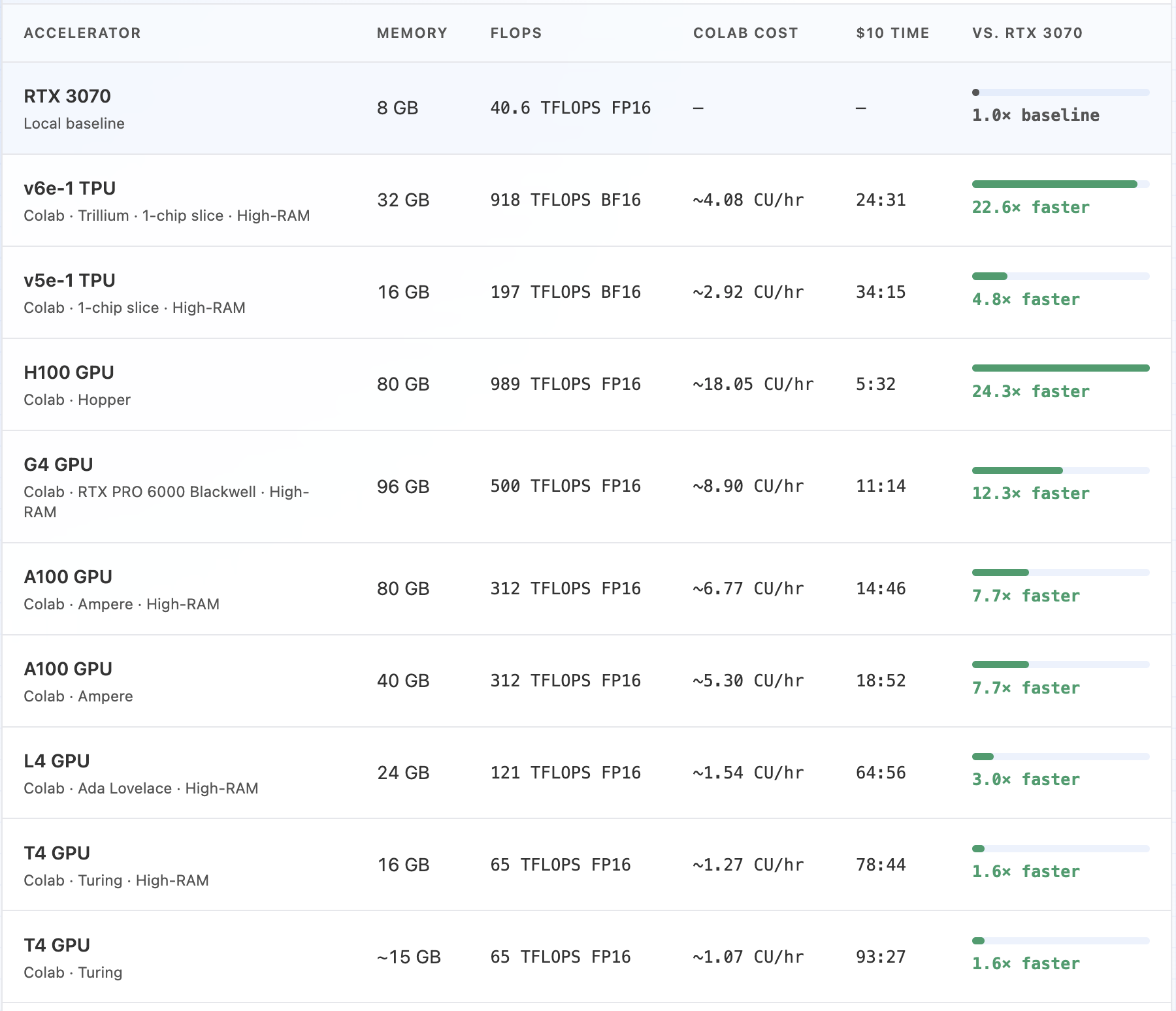
Task: Click the "1.0× baseline" label
Action: [1036, 115]
